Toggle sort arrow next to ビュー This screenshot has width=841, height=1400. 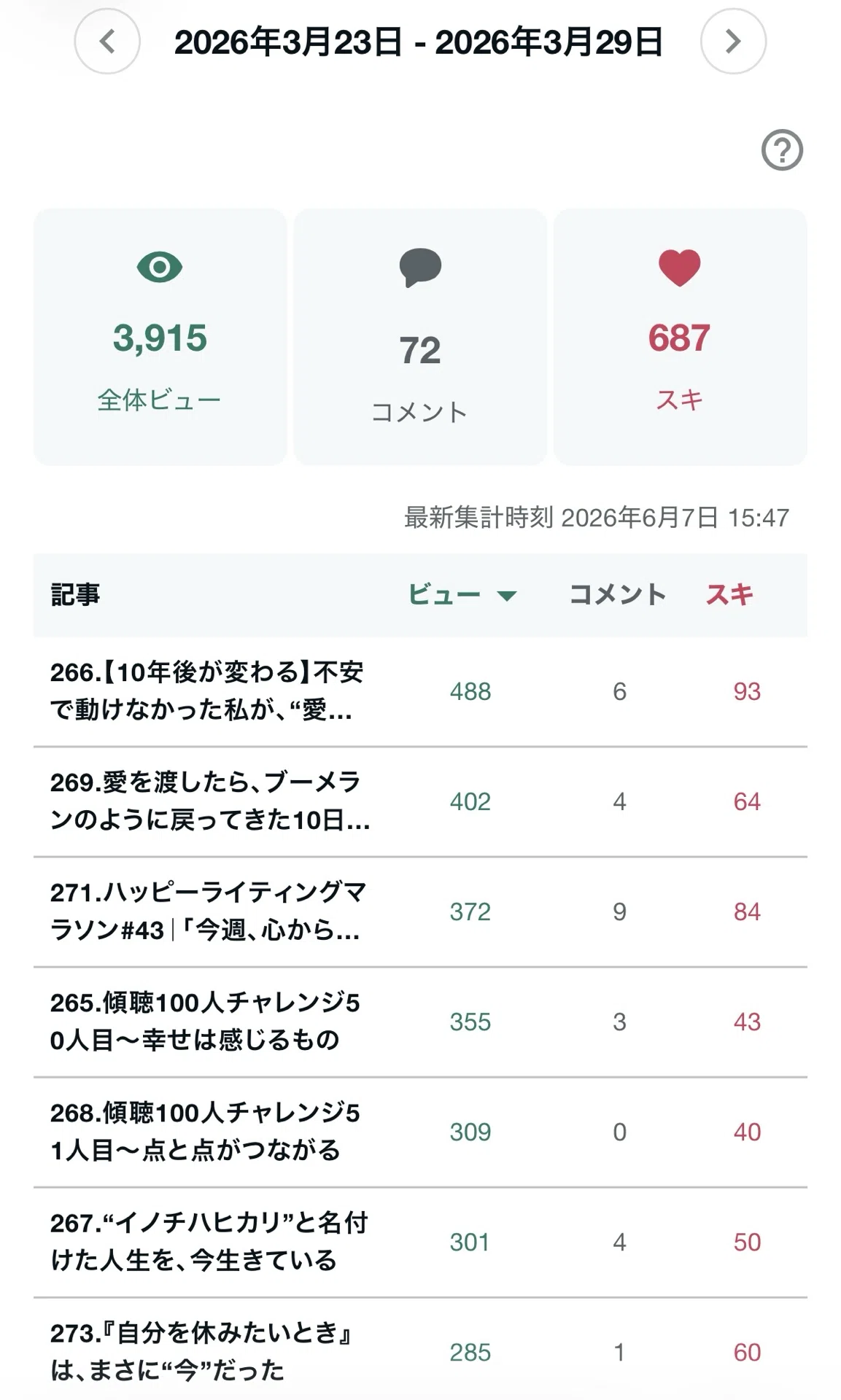click(507, 596)
